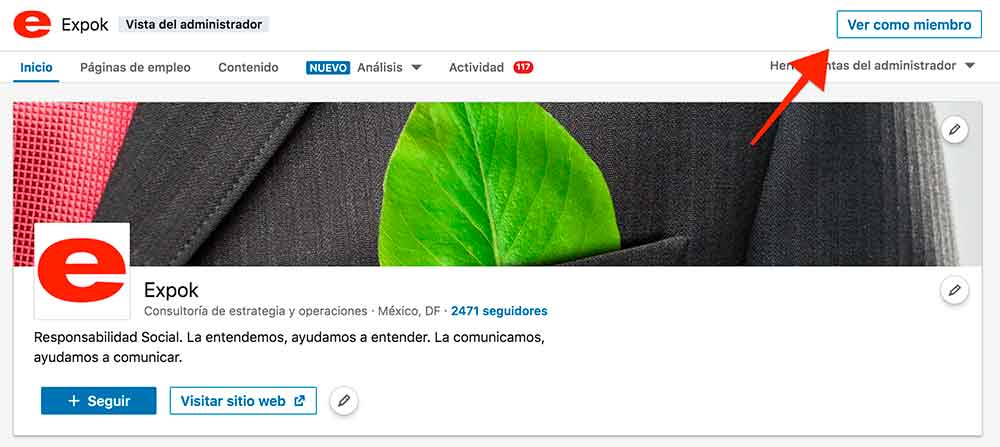Open the 2471 seguidores link

(499, 311)
